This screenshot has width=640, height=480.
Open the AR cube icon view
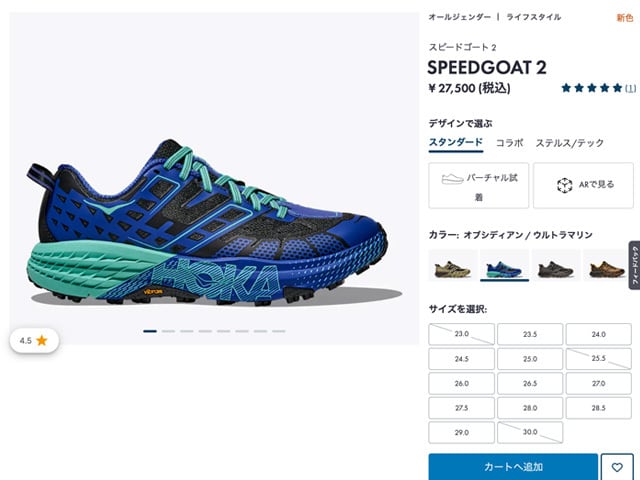pyautogui.click(x=564, y=185)
